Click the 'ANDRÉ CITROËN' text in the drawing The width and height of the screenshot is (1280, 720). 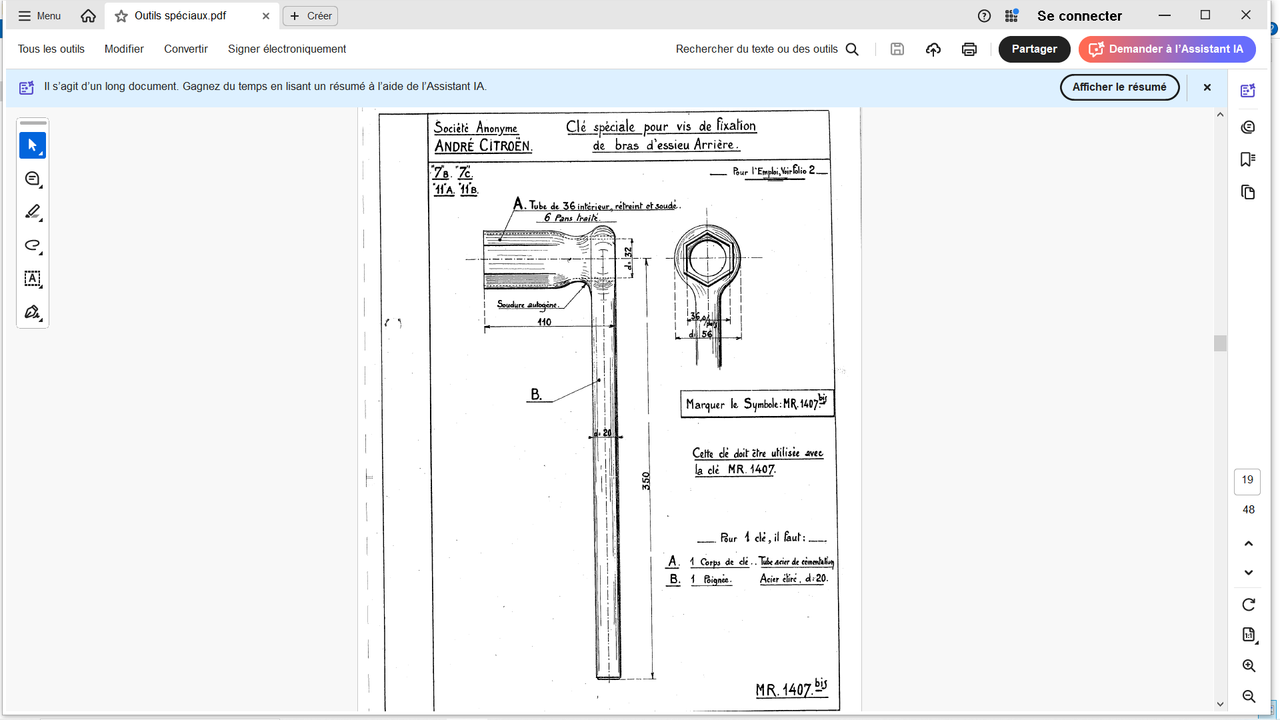(x=483, y=146)
